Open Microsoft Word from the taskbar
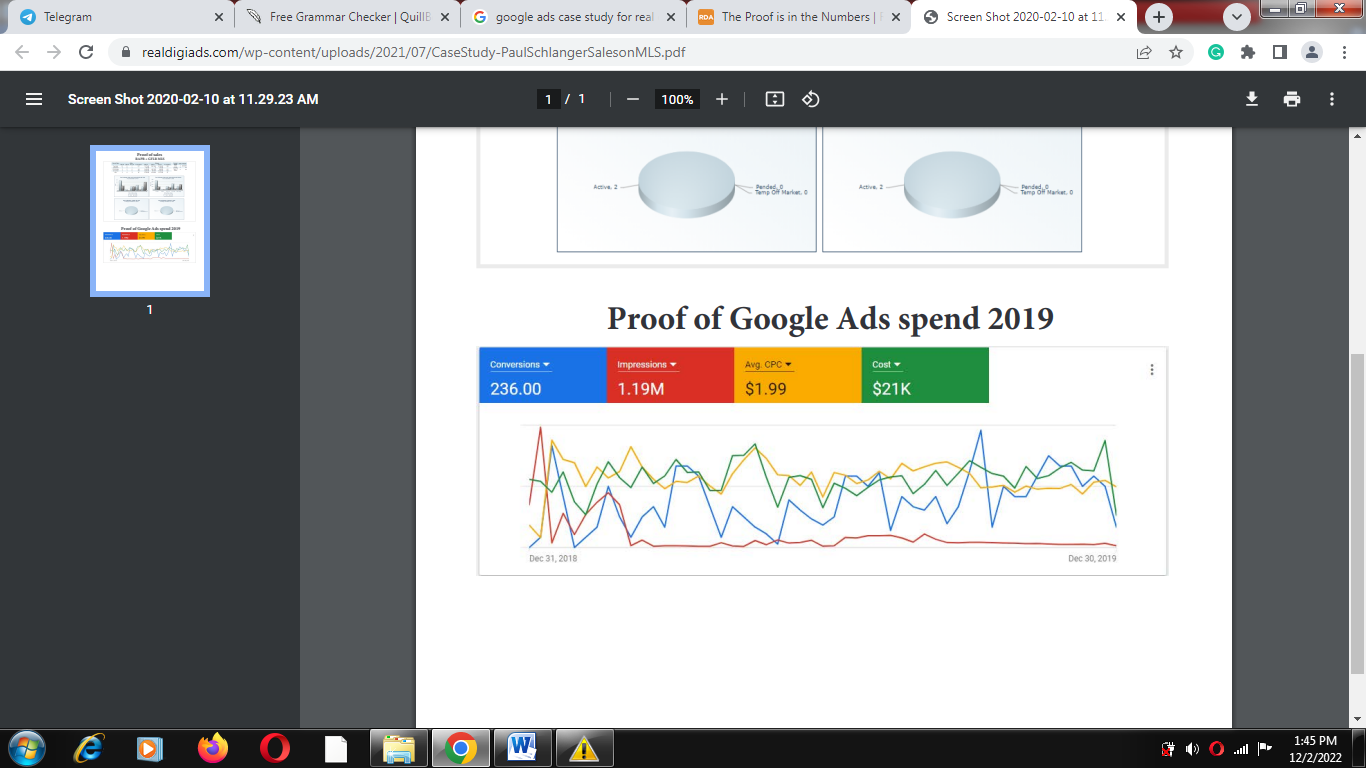The height and width of the screenshot is (768, 1366). pos(521,748)
